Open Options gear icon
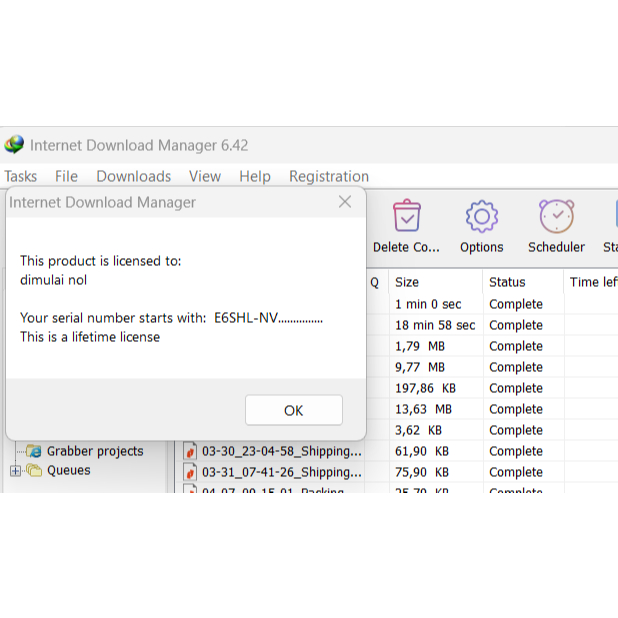 click(482, 216)
